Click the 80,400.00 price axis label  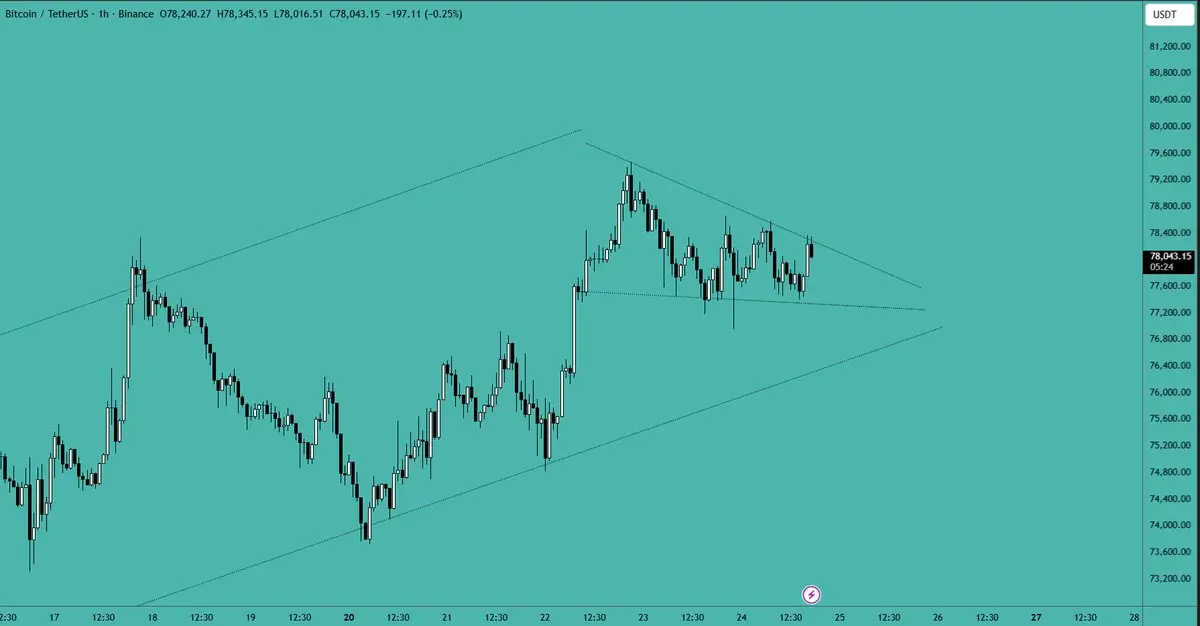click(x=1169, y=100)
